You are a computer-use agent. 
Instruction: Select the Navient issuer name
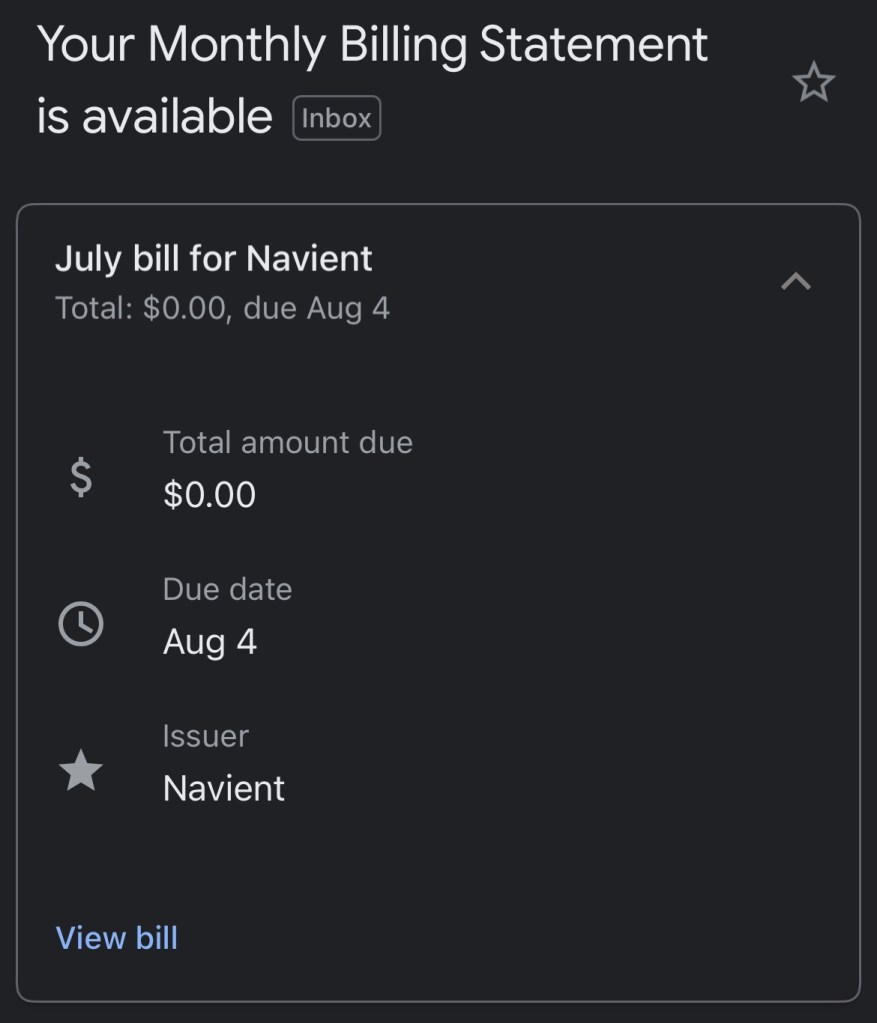tap(224, 788)
